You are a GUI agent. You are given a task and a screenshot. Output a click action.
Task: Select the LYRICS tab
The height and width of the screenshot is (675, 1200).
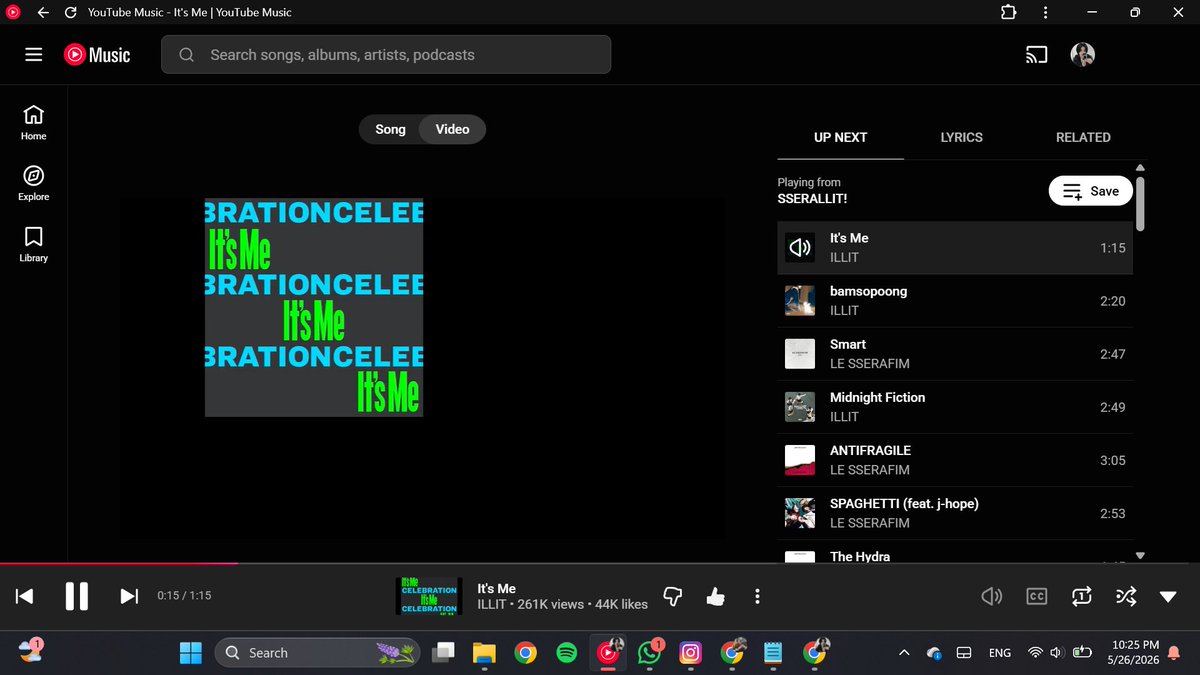click(x=961, y=137)
